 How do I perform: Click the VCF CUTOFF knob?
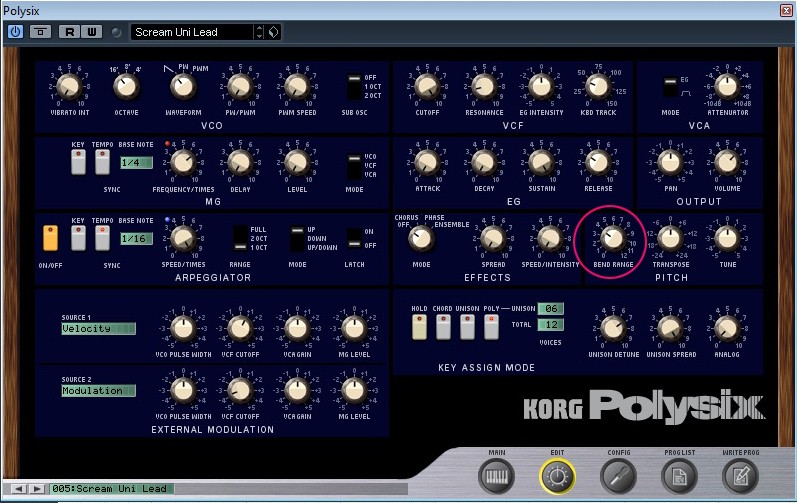click(x=427, y=86)
